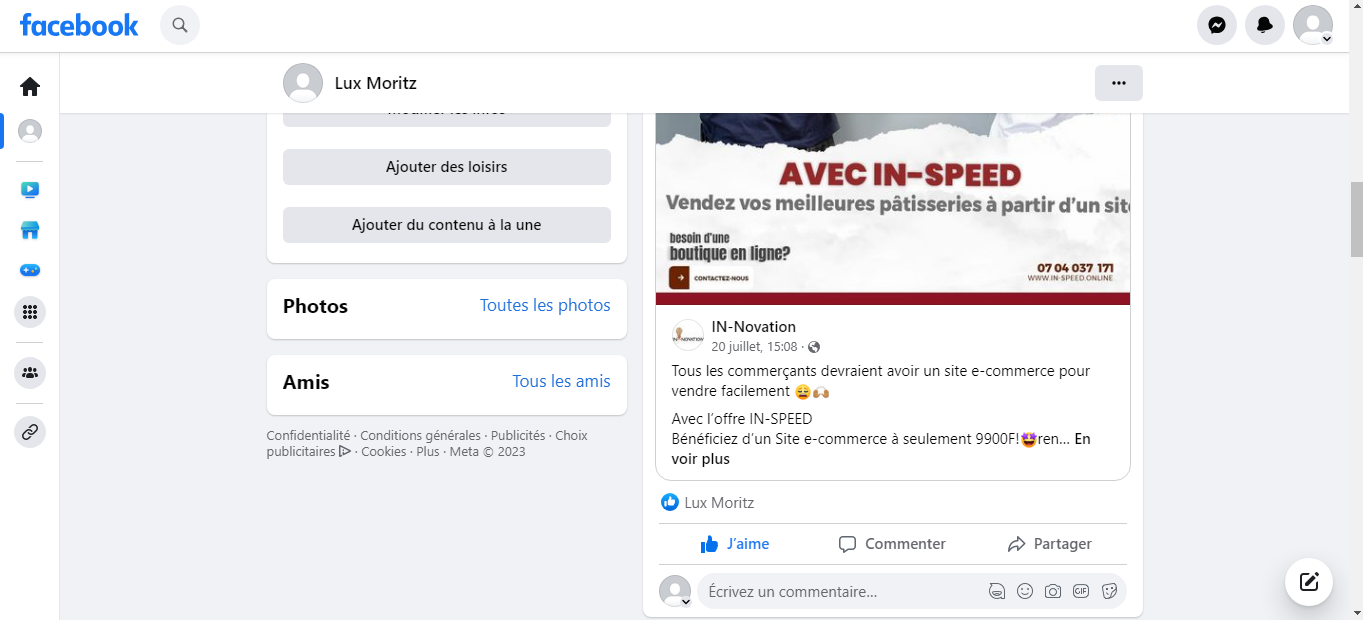Open the Watch video icon
This screenshot has height=620, width=1363.
click(30, 190)
